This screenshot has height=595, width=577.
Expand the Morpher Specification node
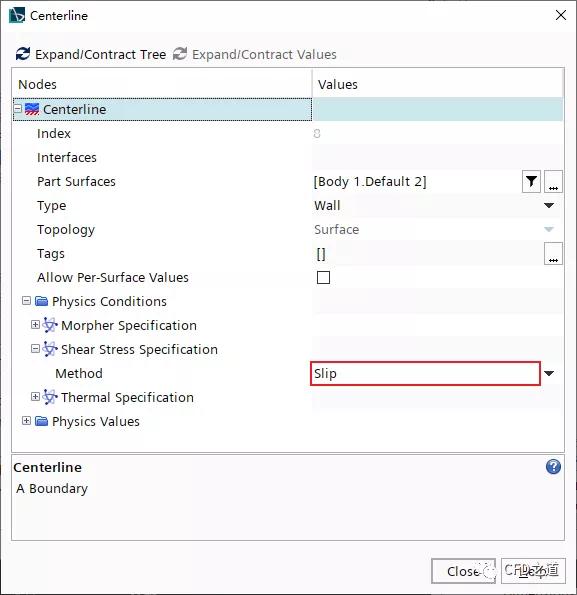coord(35,325)
